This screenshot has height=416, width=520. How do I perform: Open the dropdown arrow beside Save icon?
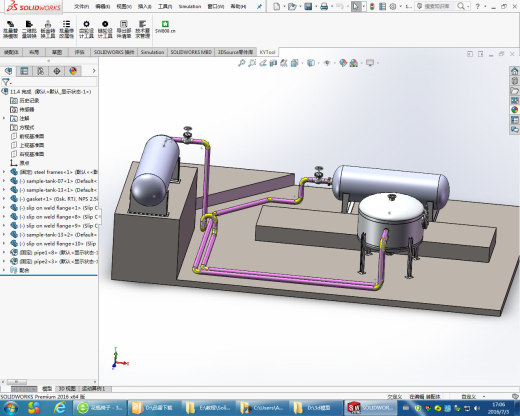coord(315,6)
